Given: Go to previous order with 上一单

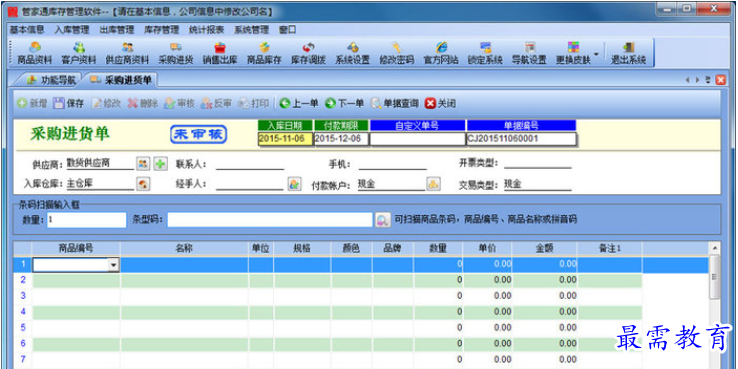Looking at the screenshot, I should coord(299,104).
